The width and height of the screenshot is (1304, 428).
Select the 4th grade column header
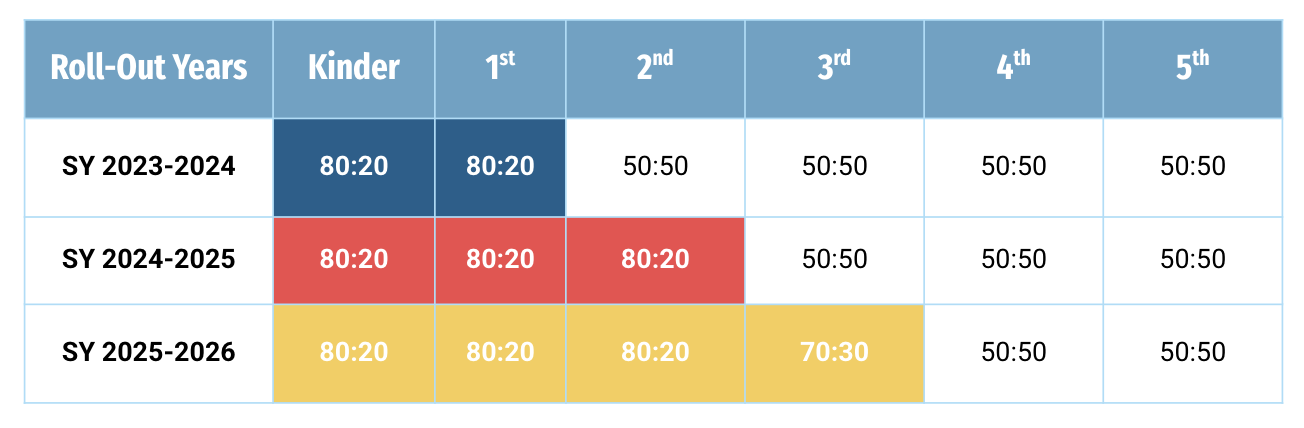[1013, 68]
